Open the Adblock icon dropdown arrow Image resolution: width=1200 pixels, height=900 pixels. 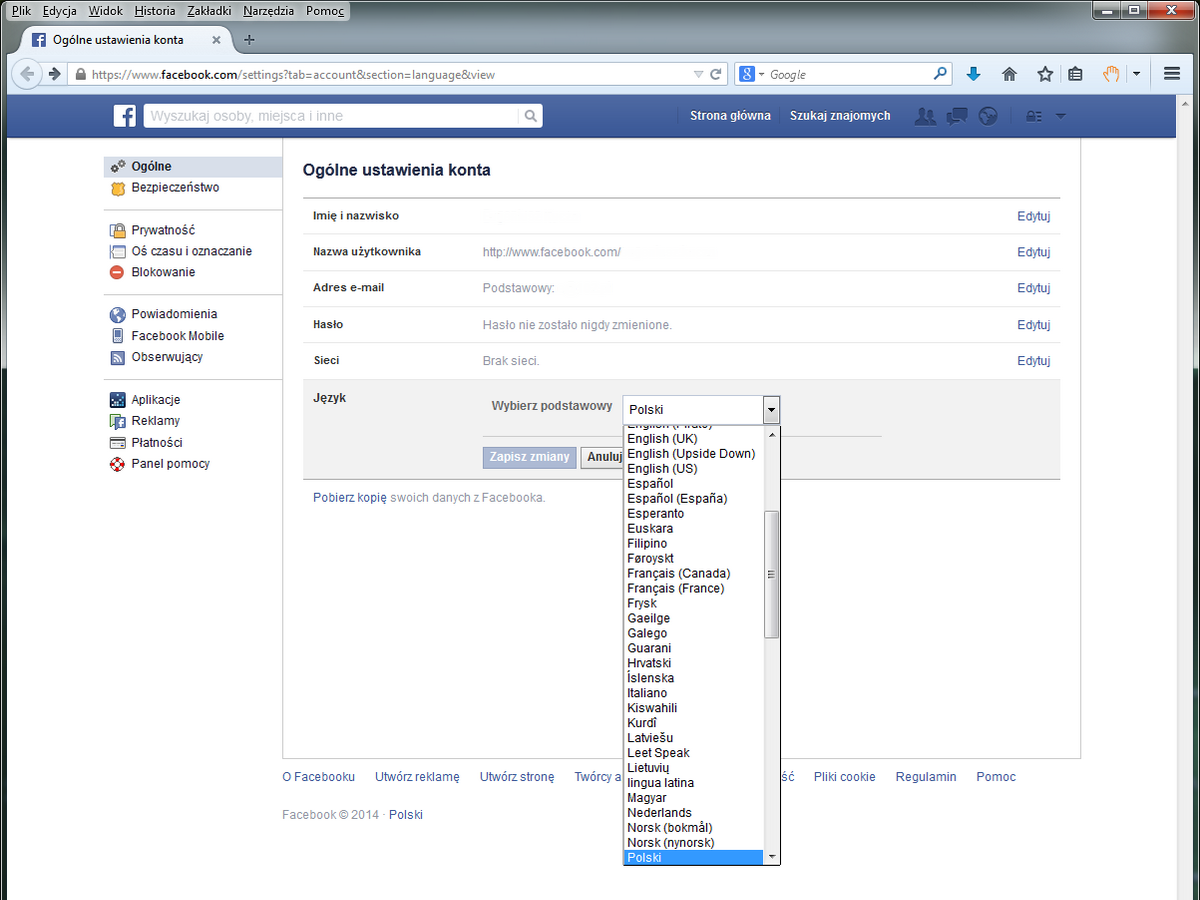coord(1136,74)
